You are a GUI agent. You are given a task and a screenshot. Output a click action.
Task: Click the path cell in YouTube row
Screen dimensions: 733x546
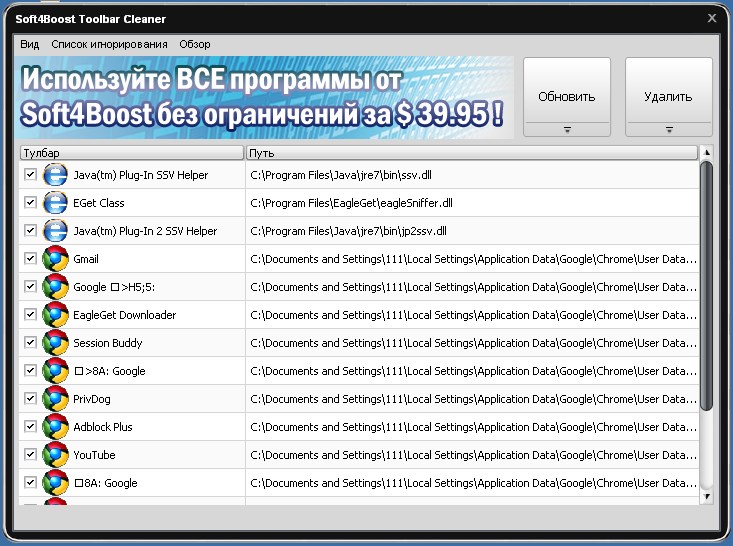click(473, 455)
